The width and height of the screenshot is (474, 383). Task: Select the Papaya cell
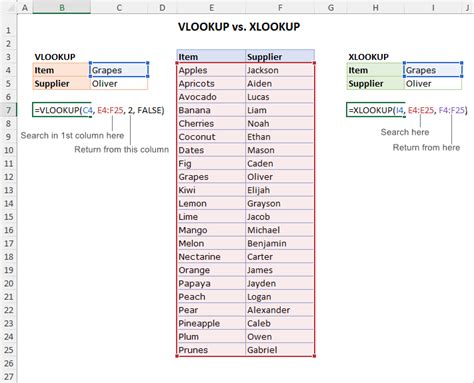(x=211, y=283)
